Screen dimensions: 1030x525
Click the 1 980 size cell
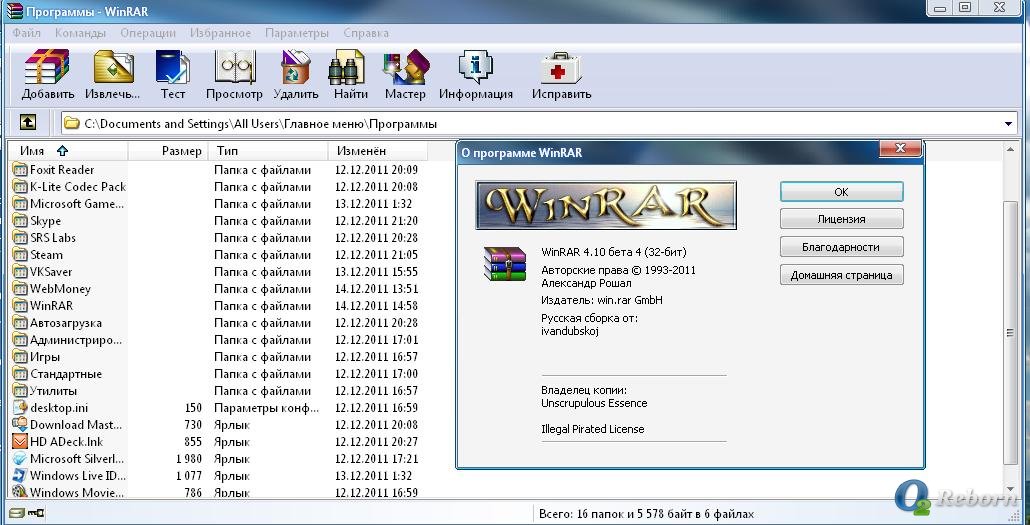coord(189,459)
